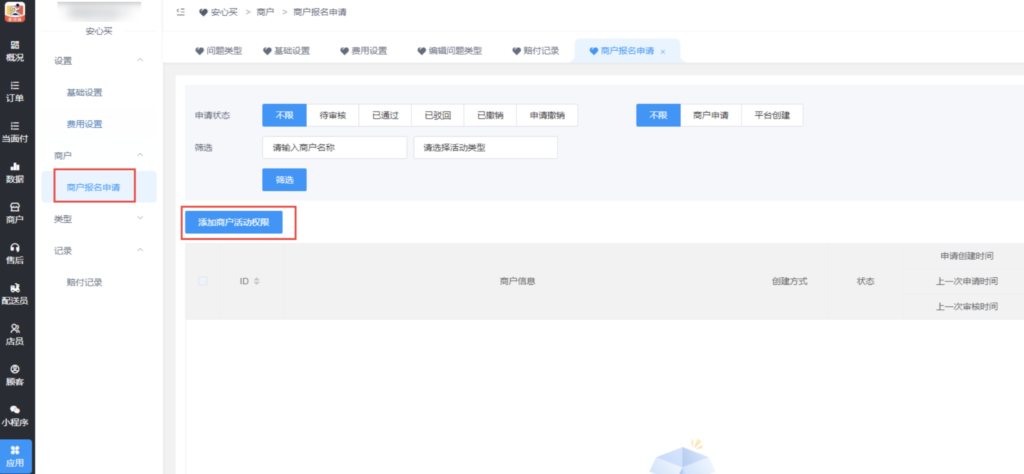
Task: Click the blue 筛选 button
Action: [x=284, y=180]
